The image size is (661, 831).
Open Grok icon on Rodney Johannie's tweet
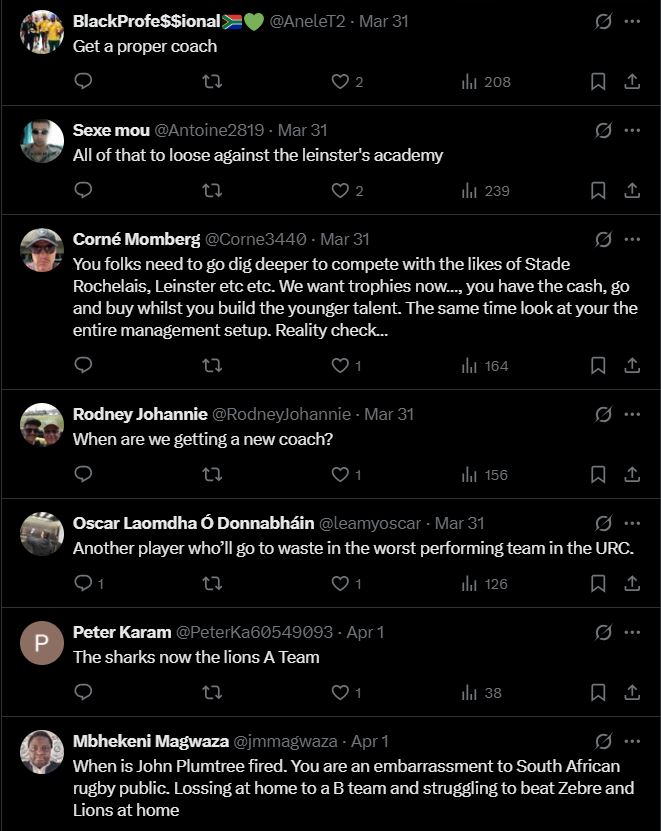(x=603, y=414)
